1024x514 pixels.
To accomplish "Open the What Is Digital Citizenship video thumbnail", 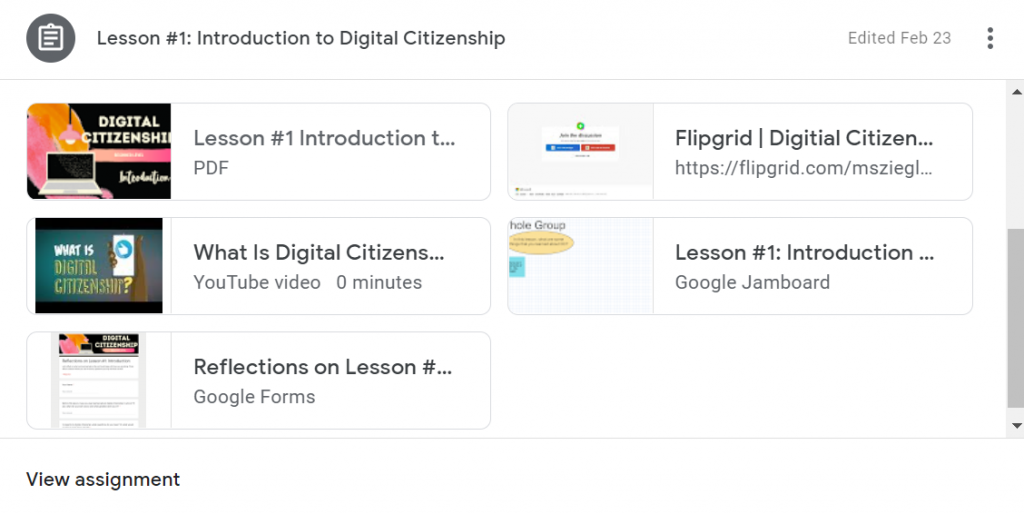I will point(99,266).
